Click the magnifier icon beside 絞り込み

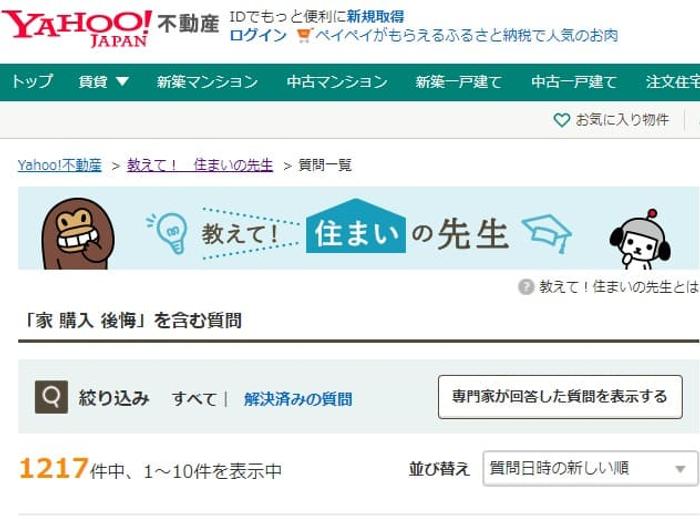click(x=51, y=397)
